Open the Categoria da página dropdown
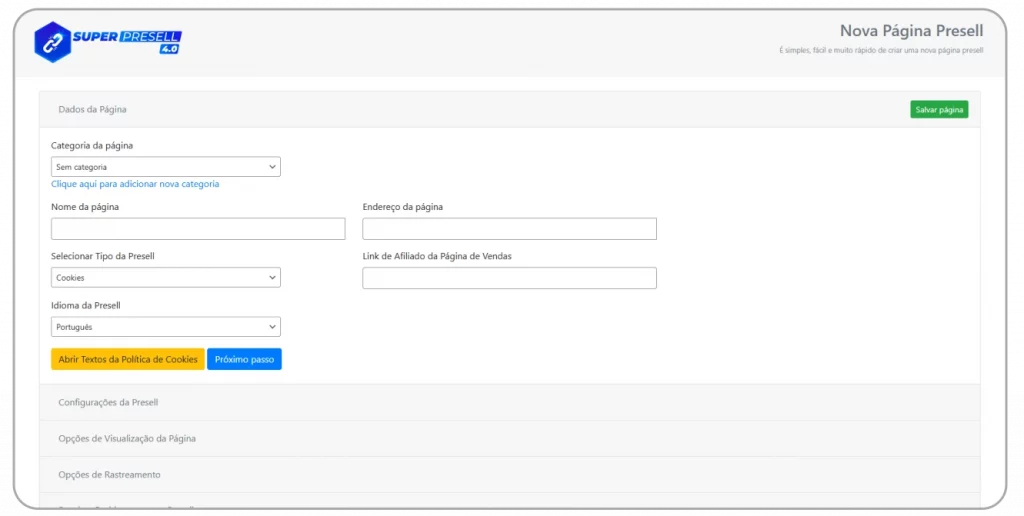1024x516 pixels. 165,167
